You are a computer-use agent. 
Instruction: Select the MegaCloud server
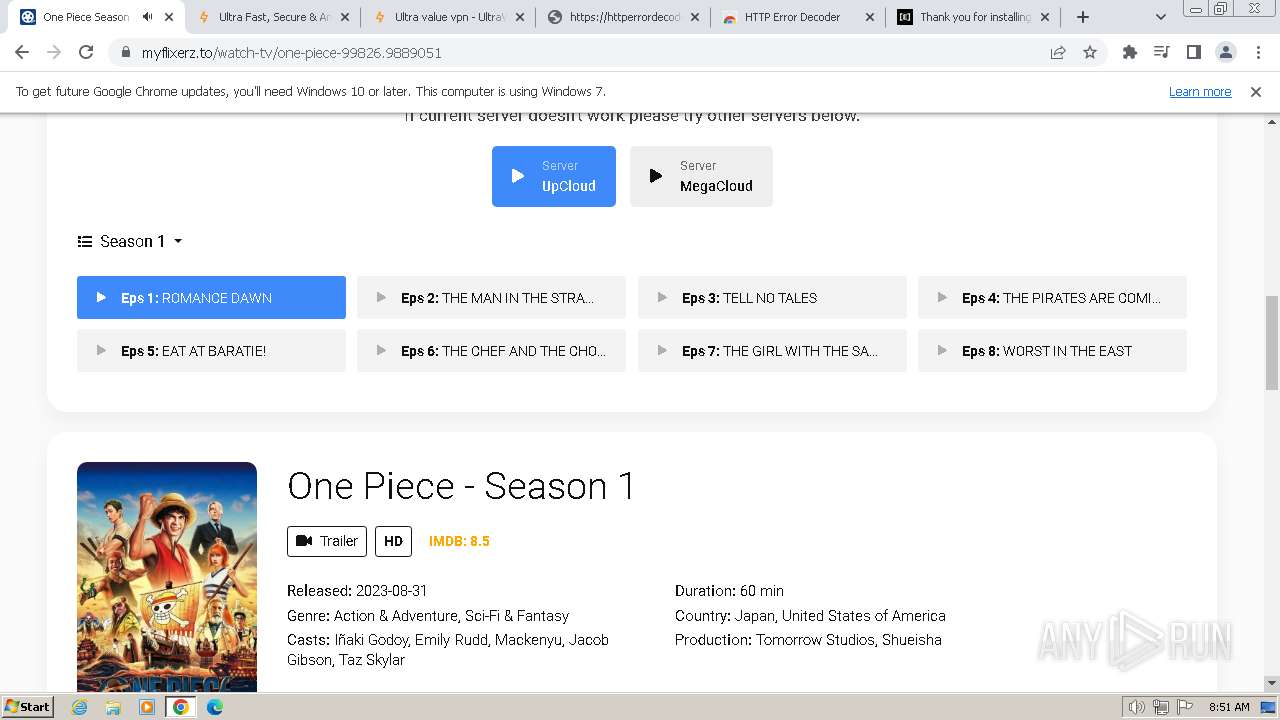(701, 176)
